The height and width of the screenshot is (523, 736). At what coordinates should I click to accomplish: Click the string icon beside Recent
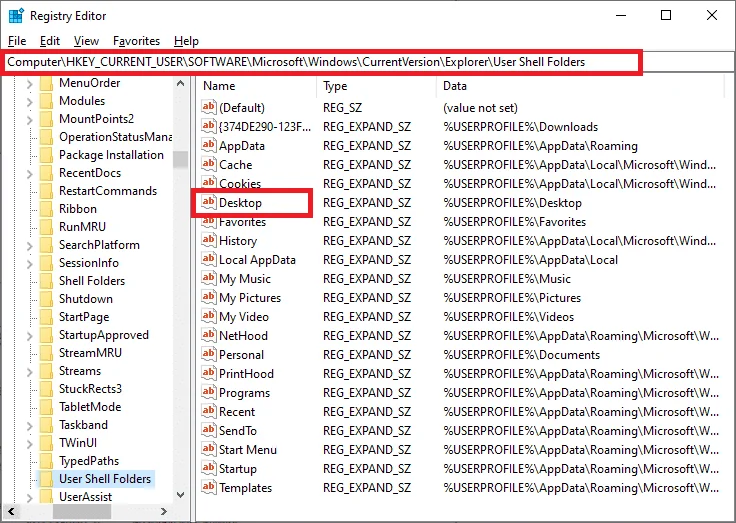click(209, 411)
